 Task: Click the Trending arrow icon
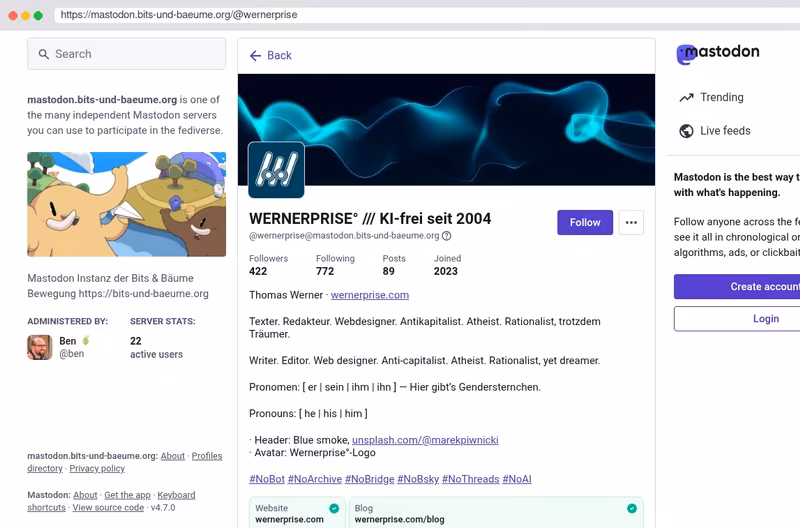[x=686, y=97]
